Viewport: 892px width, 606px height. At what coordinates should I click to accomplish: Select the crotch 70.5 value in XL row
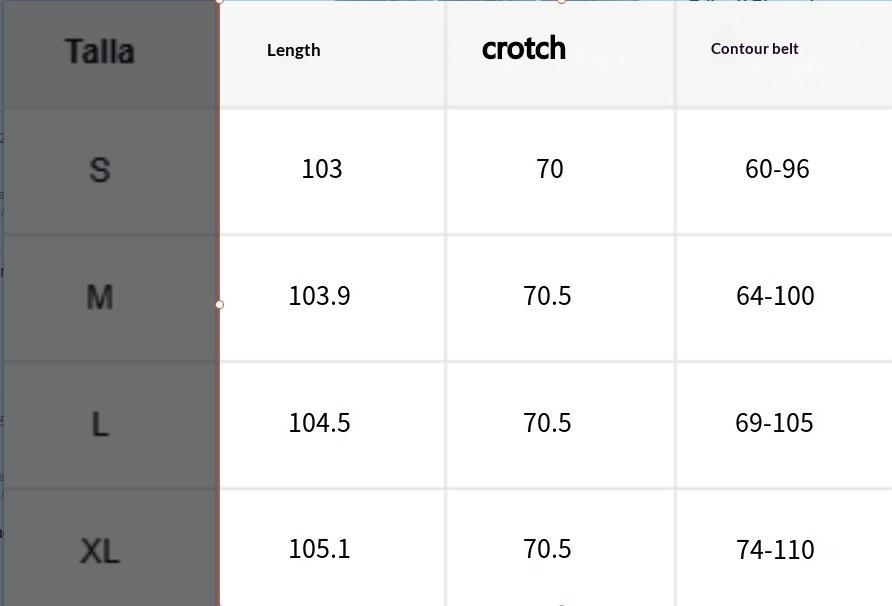(x=547, y=549)
